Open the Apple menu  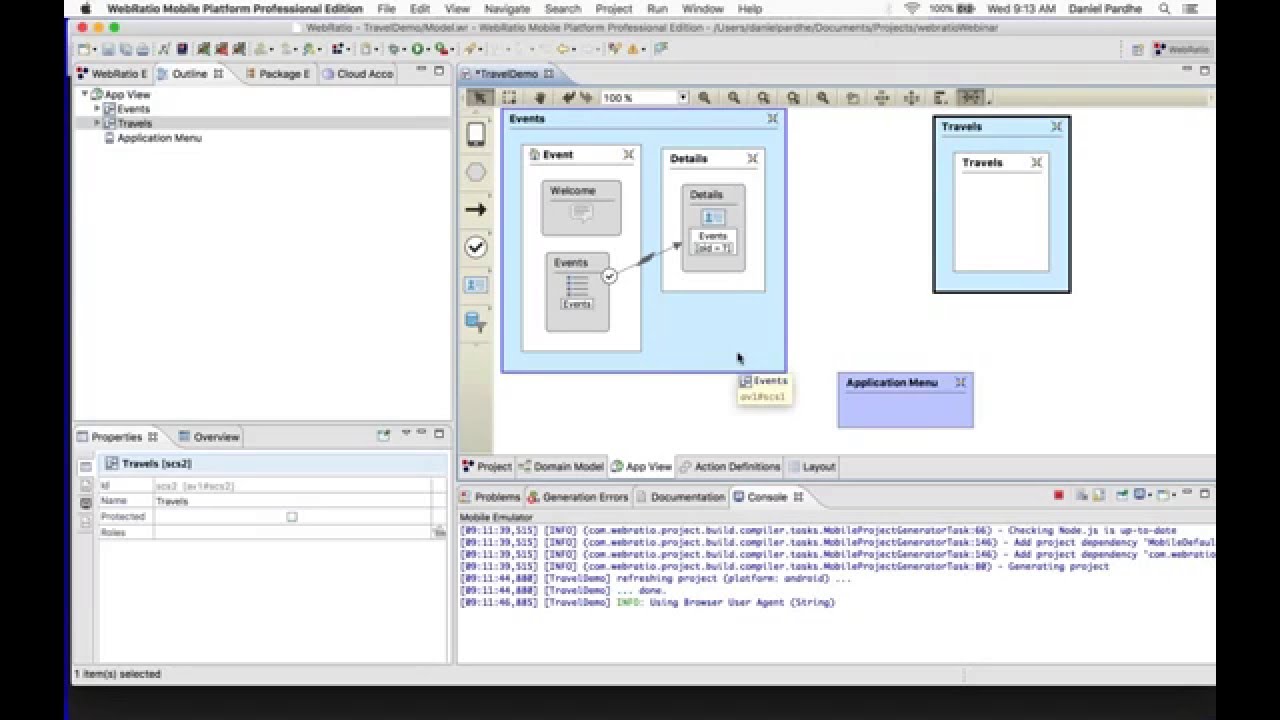click(86, 9)
